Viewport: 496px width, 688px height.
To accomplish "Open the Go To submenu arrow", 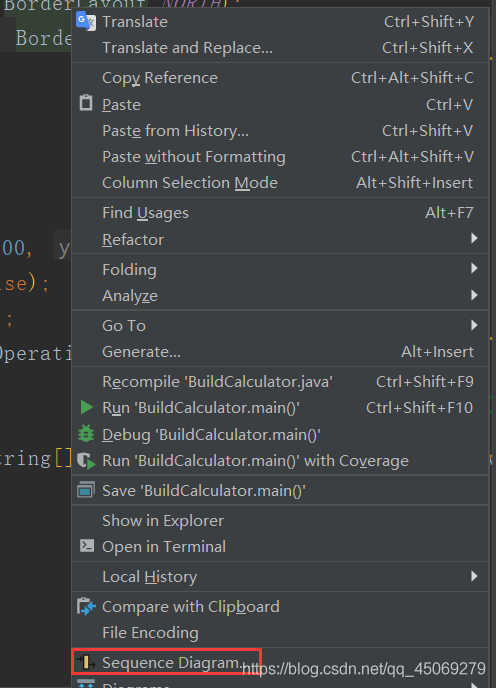I will 474,325.
